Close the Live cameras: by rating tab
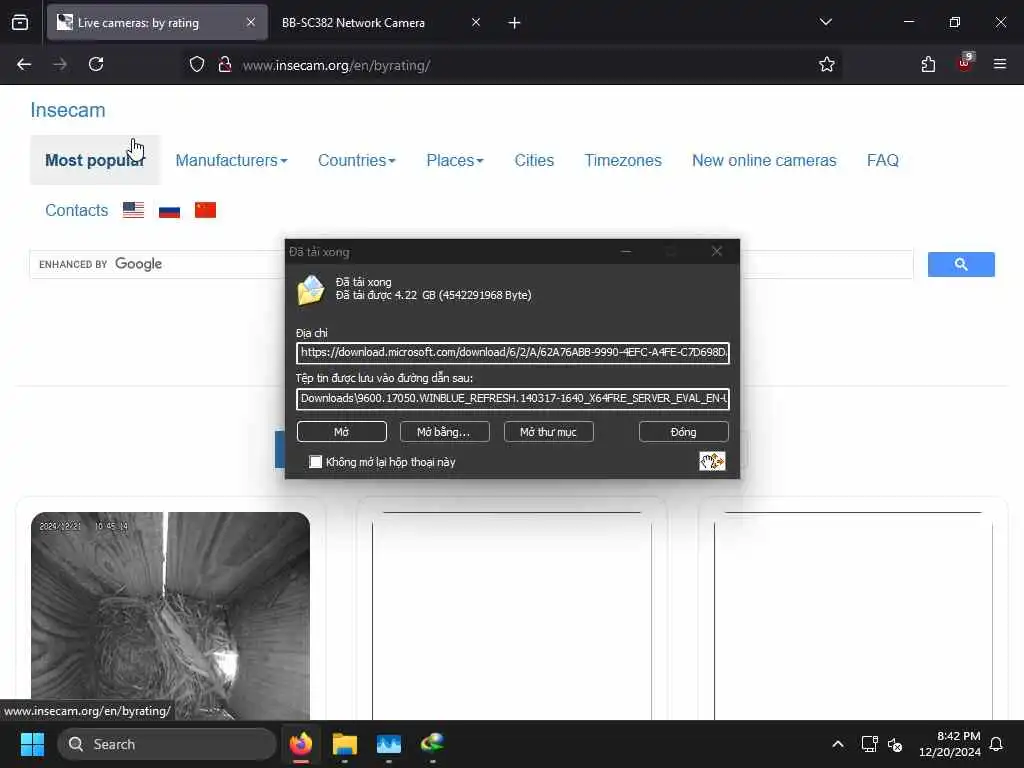1024x768 pixels. click(x=251, y=22)
